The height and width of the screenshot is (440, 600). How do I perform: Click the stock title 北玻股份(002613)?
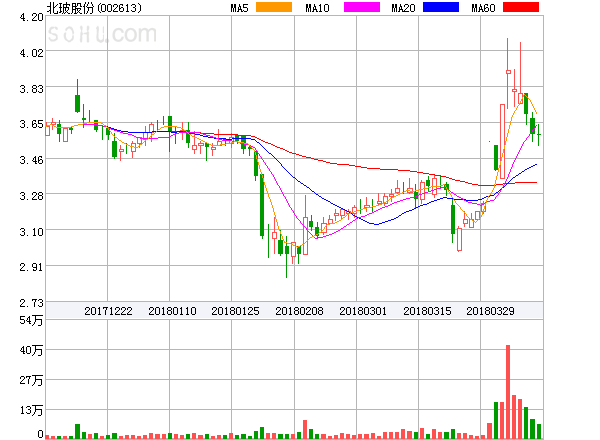coord(94,8)
